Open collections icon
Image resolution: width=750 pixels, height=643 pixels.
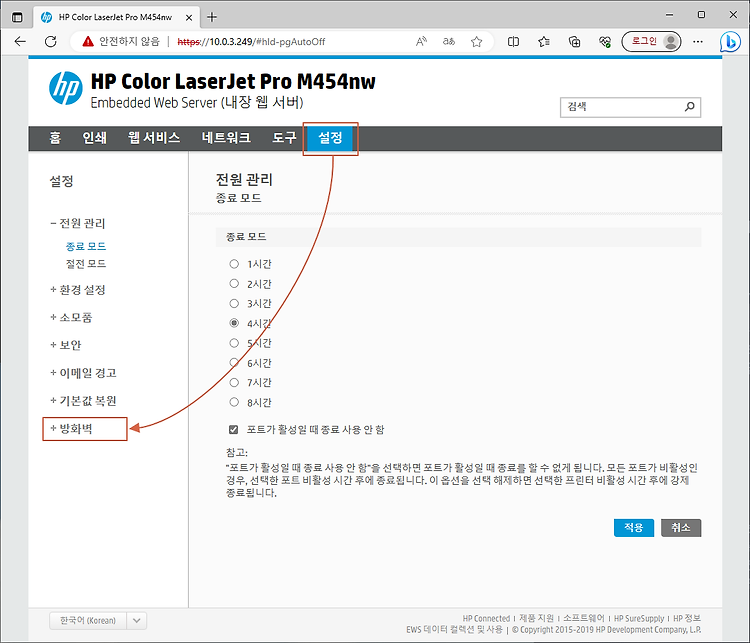[574, 42]
